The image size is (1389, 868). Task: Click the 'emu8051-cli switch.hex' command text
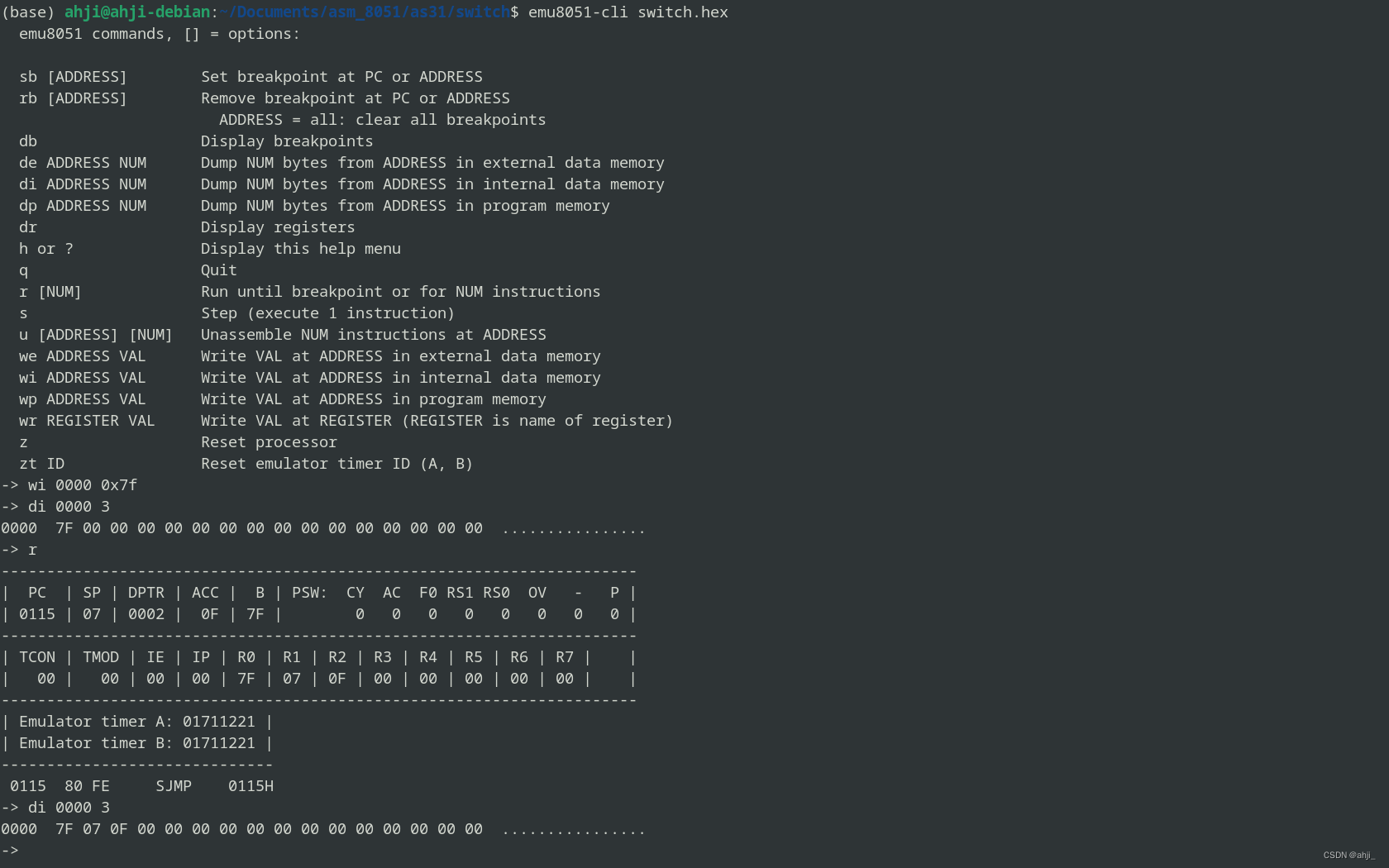click(628, 12)
